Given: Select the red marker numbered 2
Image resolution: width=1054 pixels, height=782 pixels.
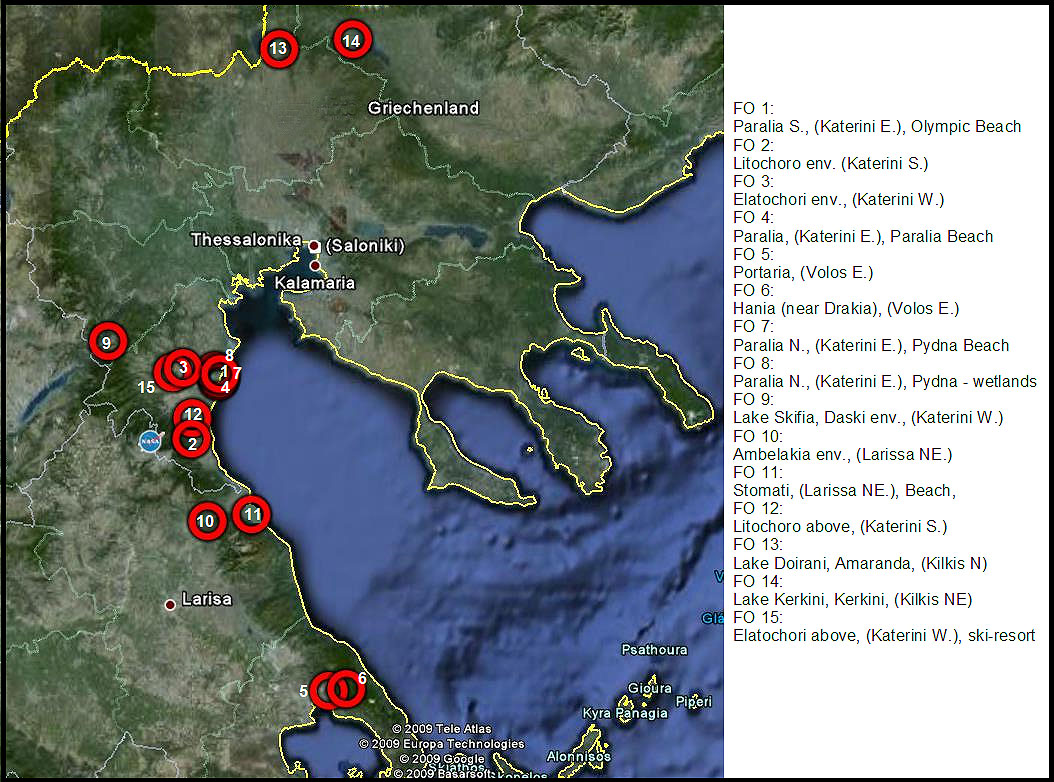Looking at the screenshot, I should pos(191,439).
